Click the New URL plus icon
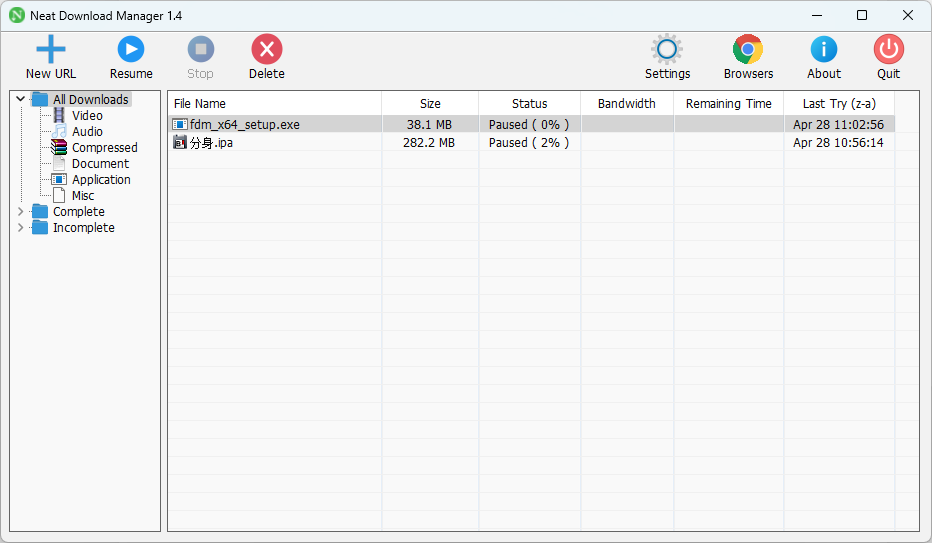Screen dimensions: 932x543 pyautogui.click(x=50, y=49)
